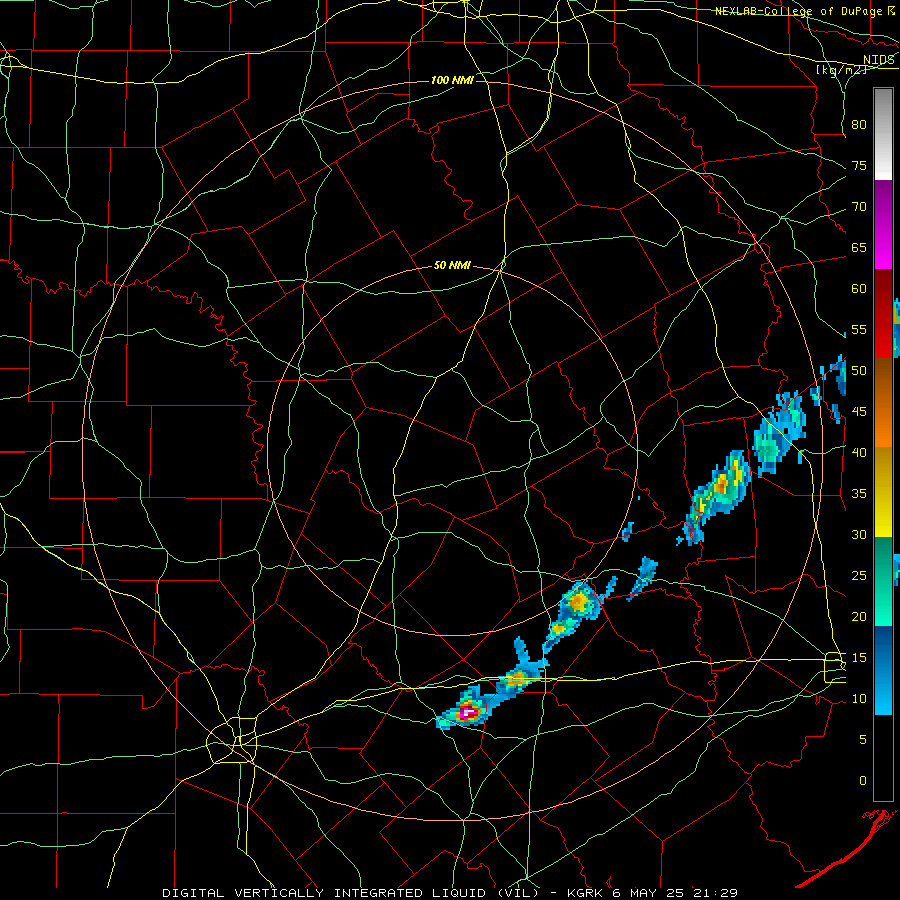Click the NIDS label text
900x900 pixels.
[x=879, y=60]
